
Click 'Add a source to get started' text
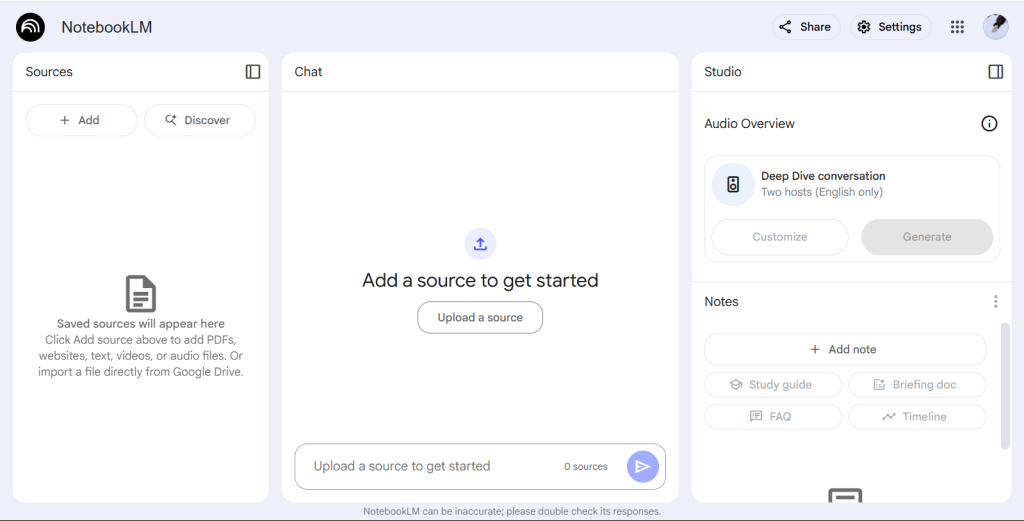coord(480,280)
